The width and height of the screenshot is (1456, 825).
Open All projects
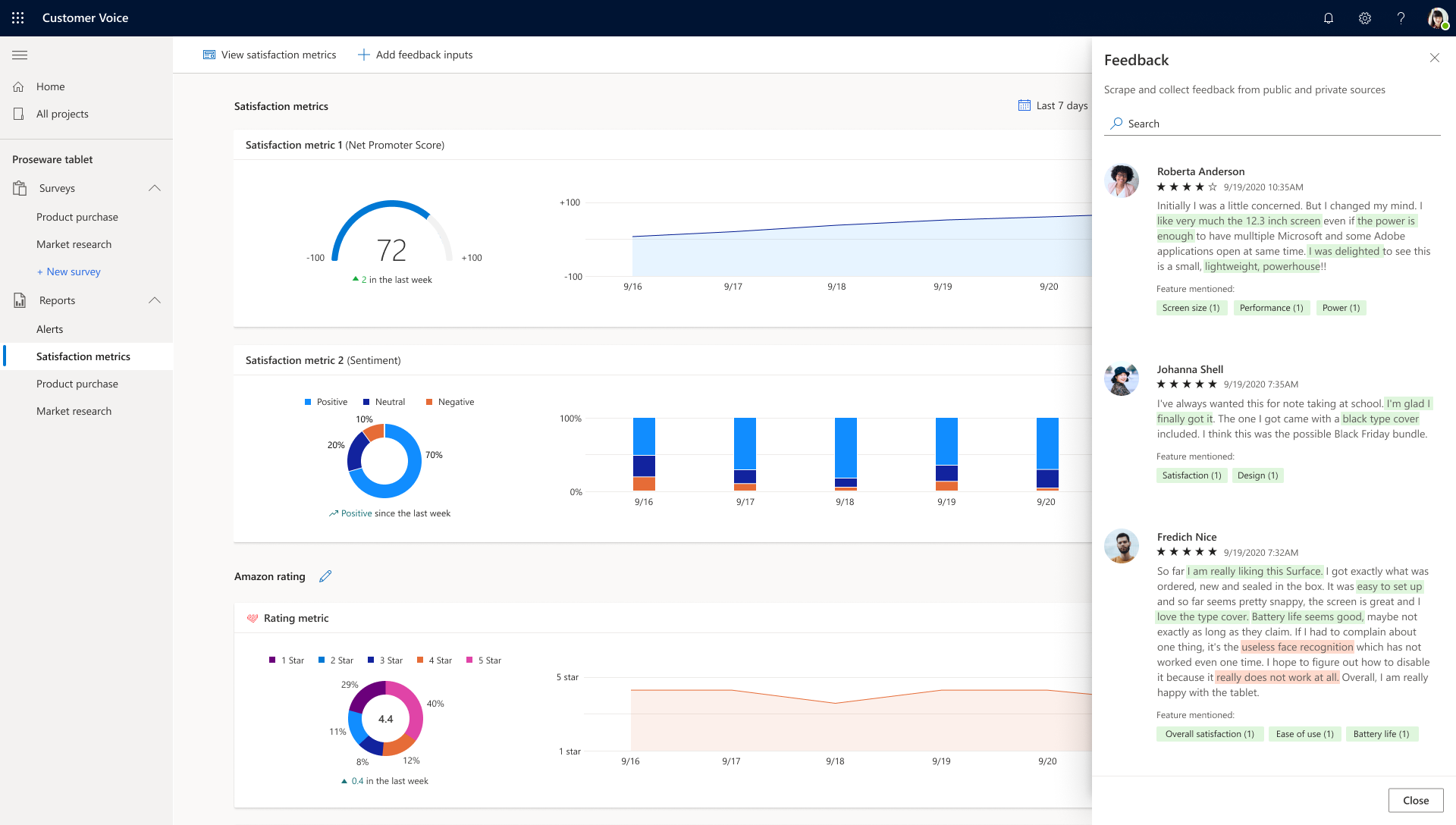point(62,114)
